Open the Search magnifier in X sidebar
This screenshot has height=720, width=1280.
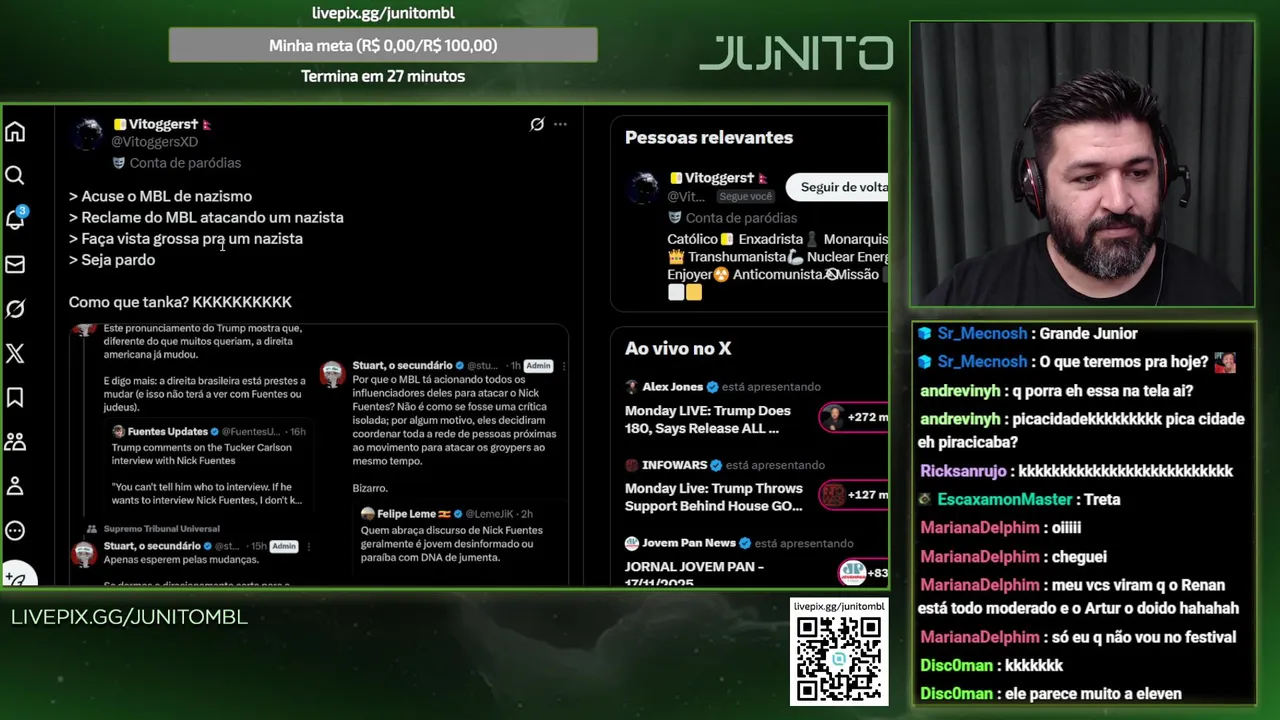tap(15, 176)
